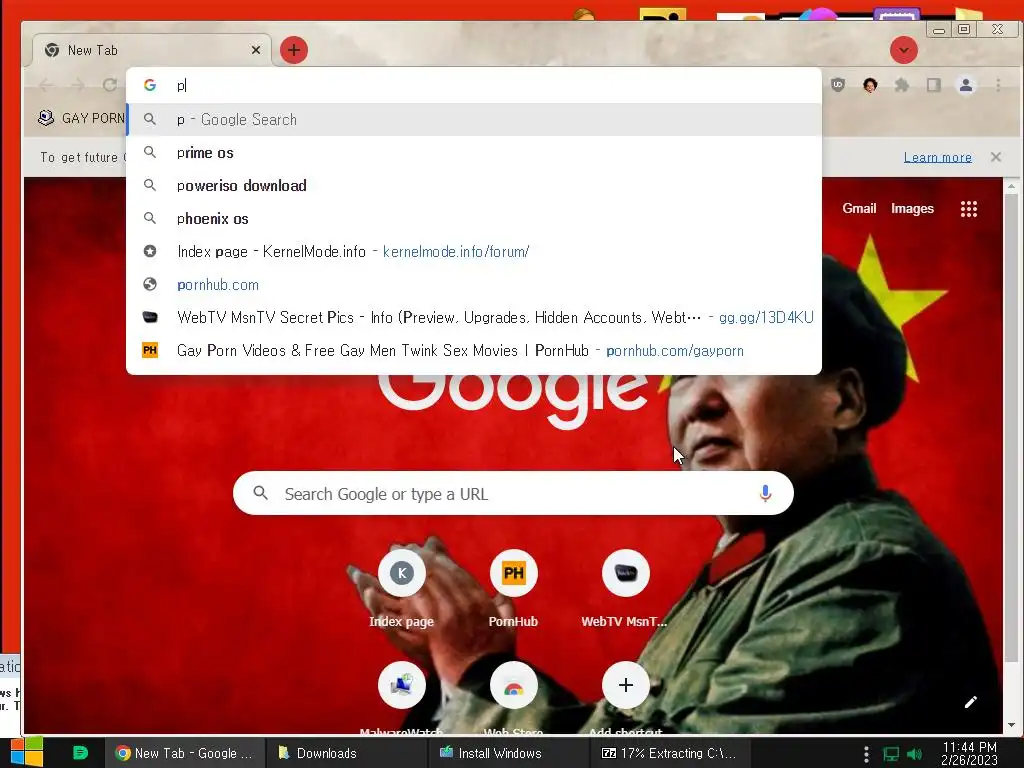The height and width of the screenshot is (768, 1024).
Task: Click the page vertical scrollbar track
Action: coord(1010,457)
